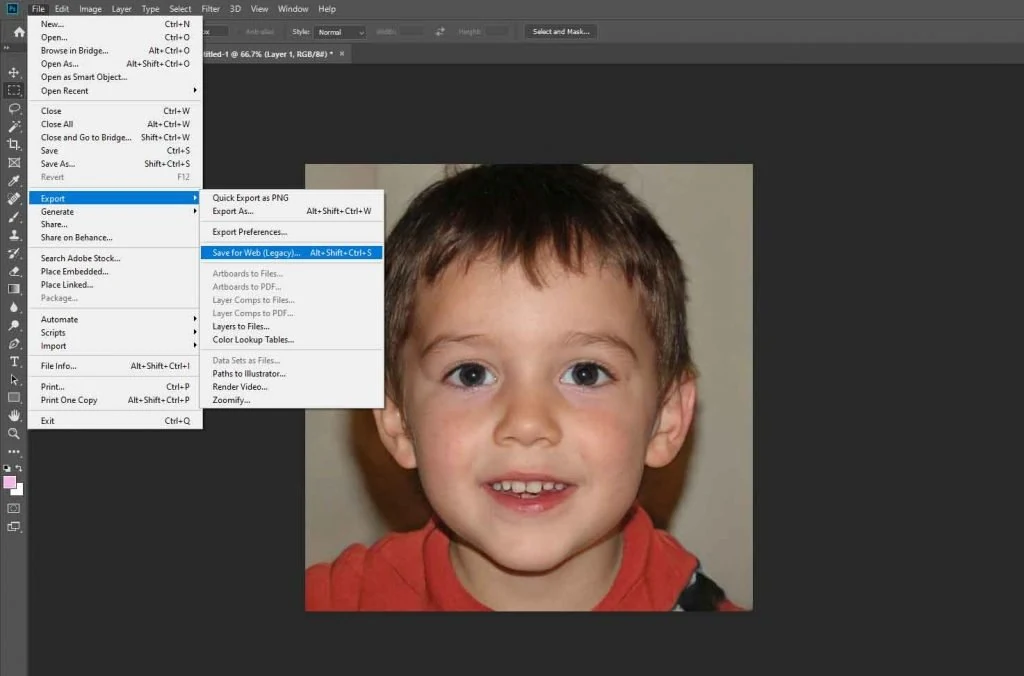Select the Dodge tool

coord(14,325)
